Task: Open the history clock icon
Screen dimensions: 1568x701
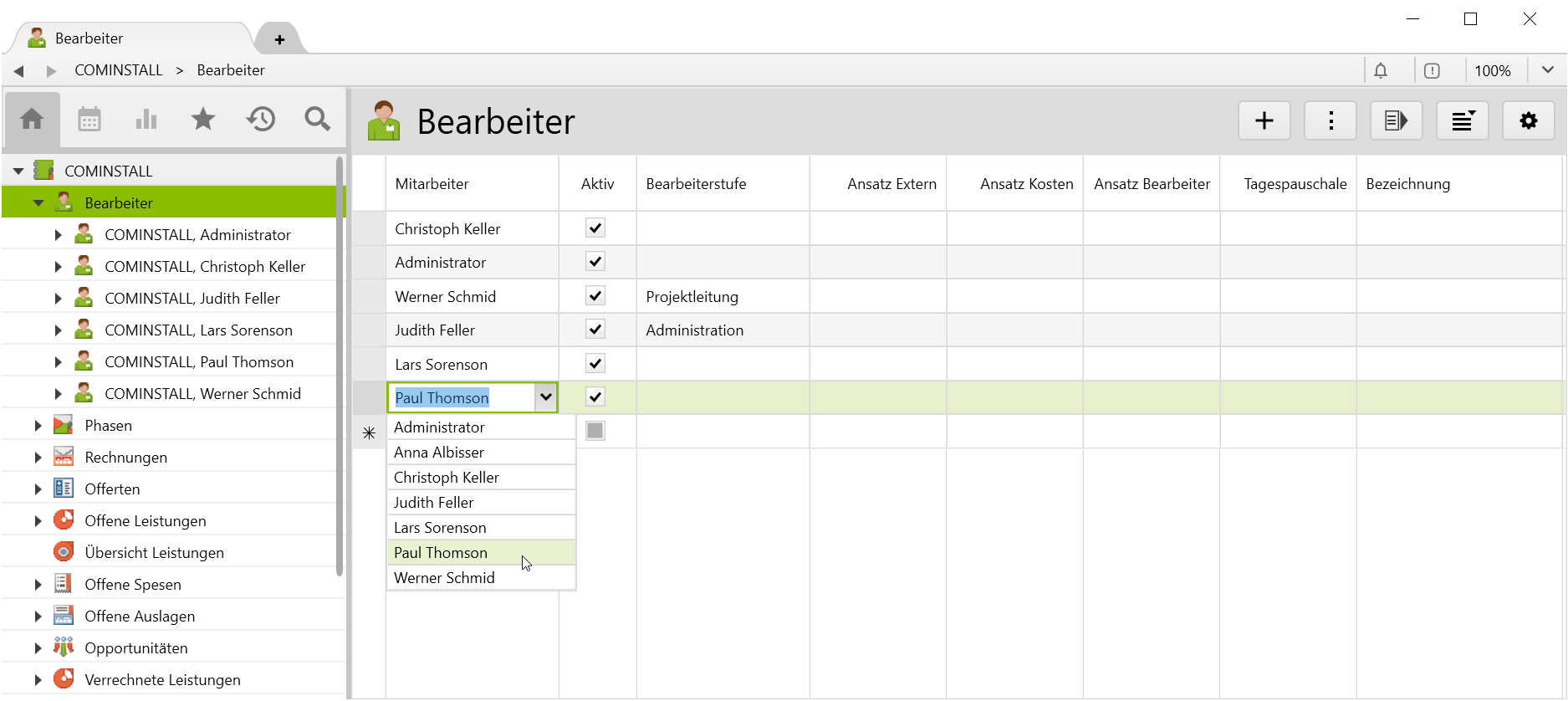Action: coord(261,120)
